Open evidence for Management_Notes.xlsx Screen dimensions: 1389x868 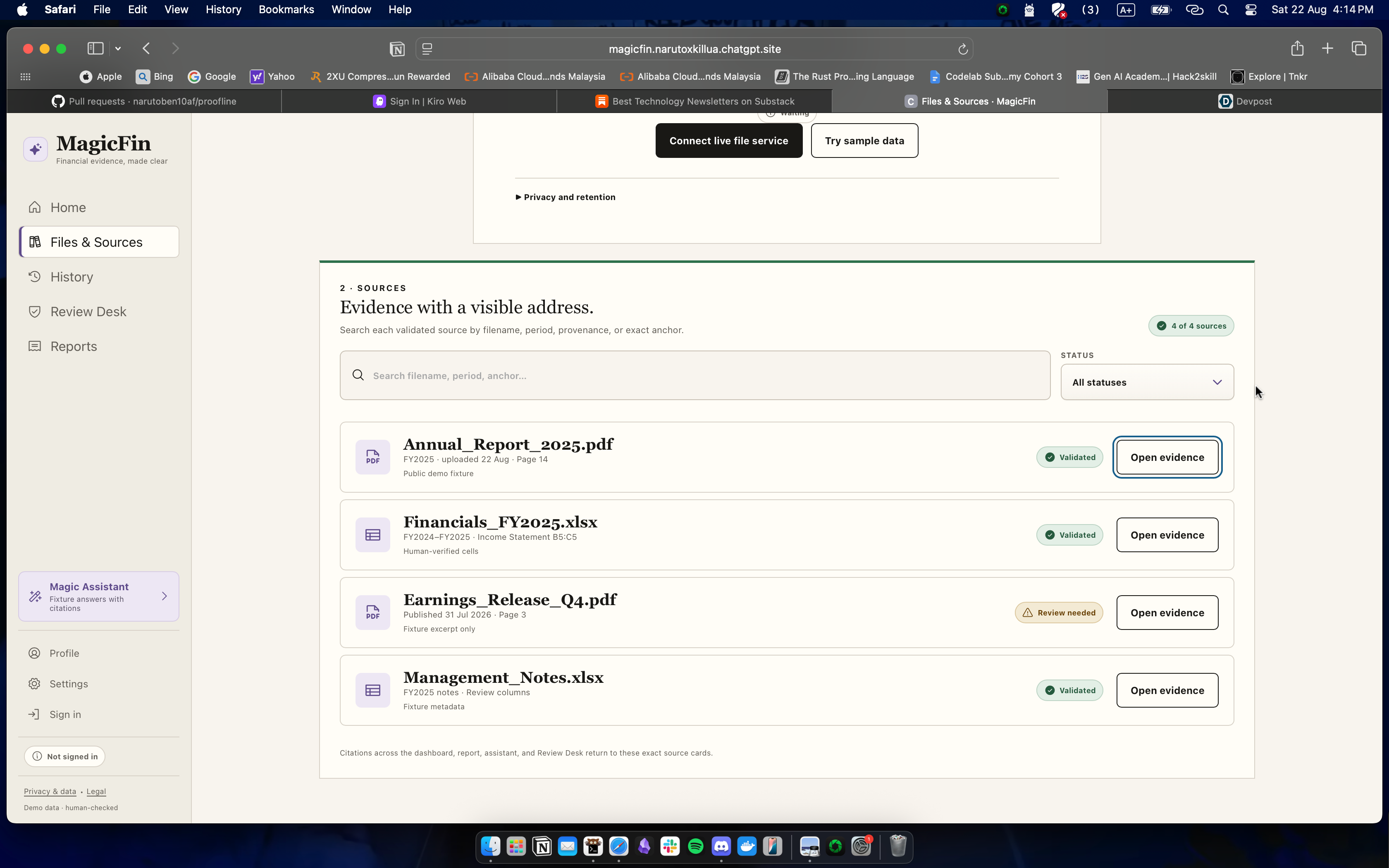point(1167,690)
